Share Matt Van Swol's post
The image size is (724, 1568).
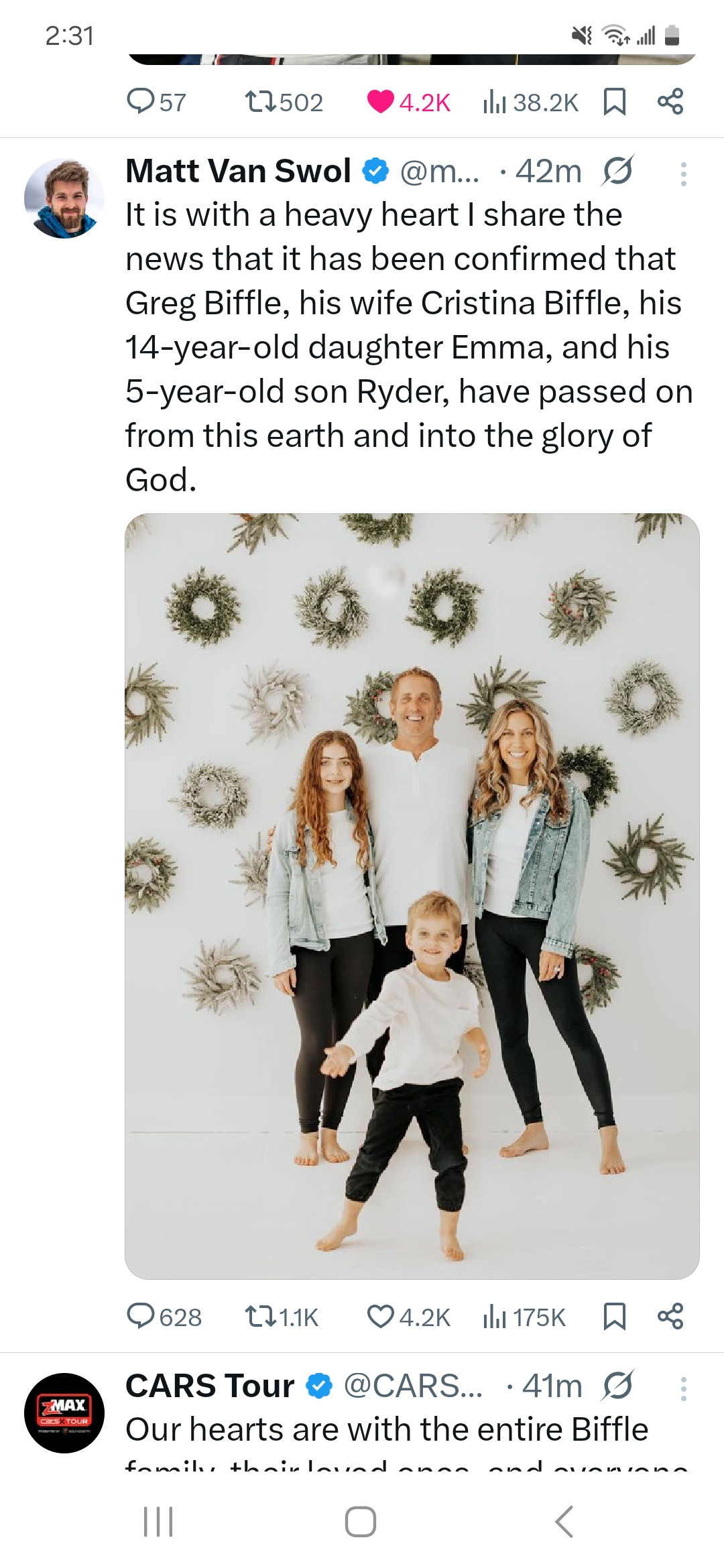[x=670, y=1317]
